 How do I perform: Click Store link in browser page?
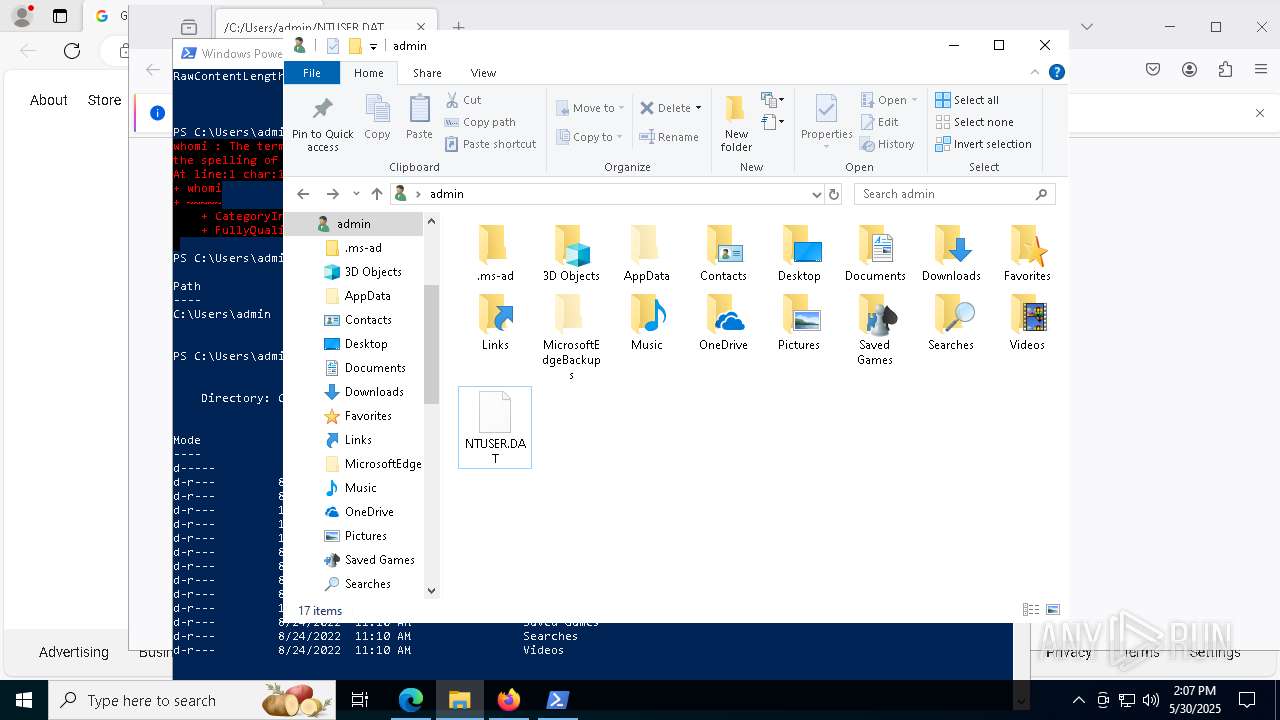pos(104,100)
